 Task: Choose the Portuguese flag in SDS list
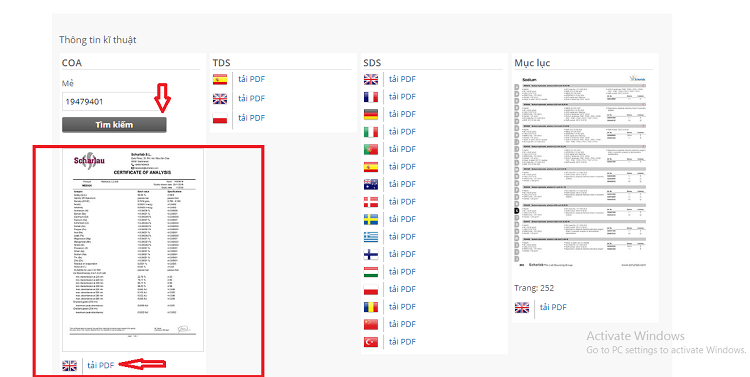[x=371, y=149]
